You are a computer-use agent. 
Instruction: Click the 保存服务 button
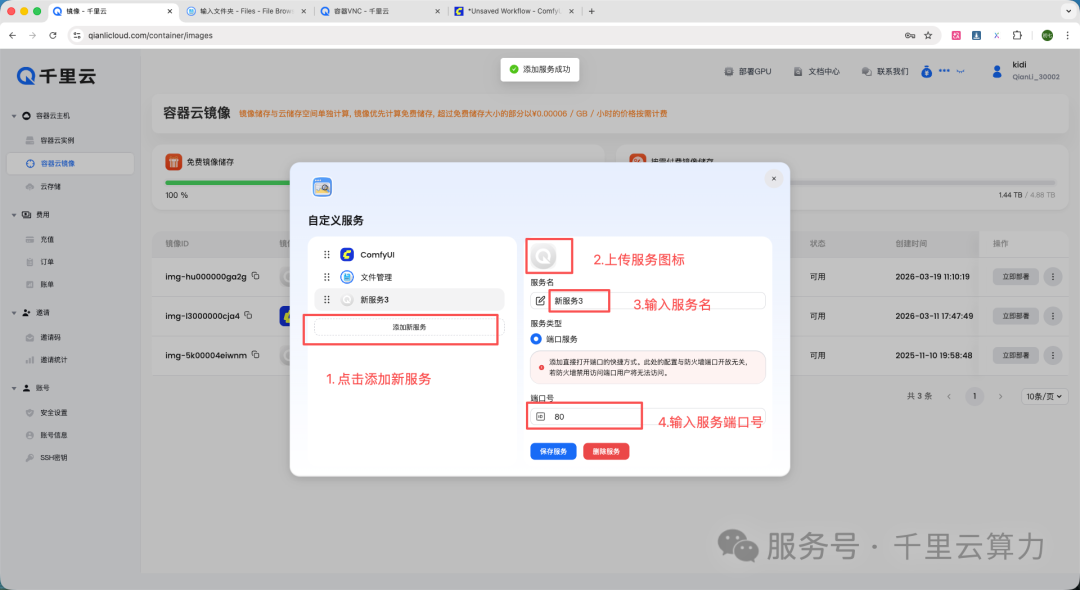coord(553,452)
